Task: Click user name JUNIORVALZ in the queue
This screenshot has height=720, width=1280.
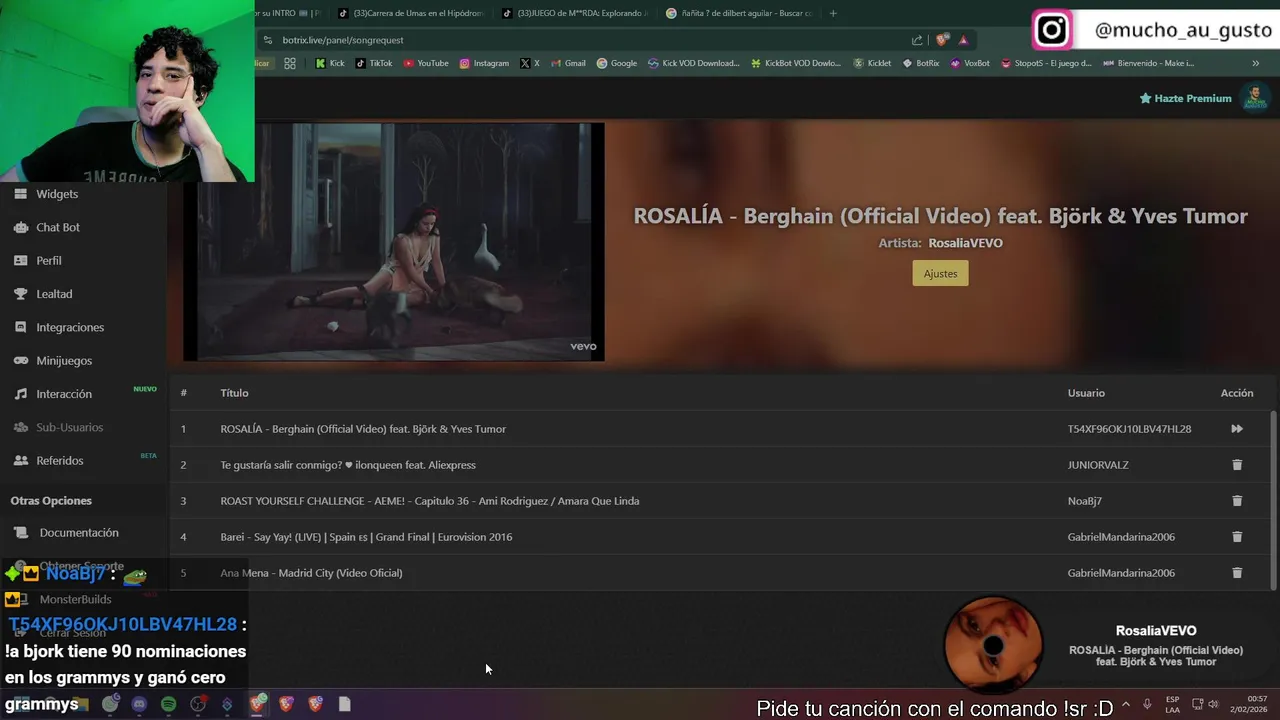Action: pyautogui.click(x=1098, y=465)
